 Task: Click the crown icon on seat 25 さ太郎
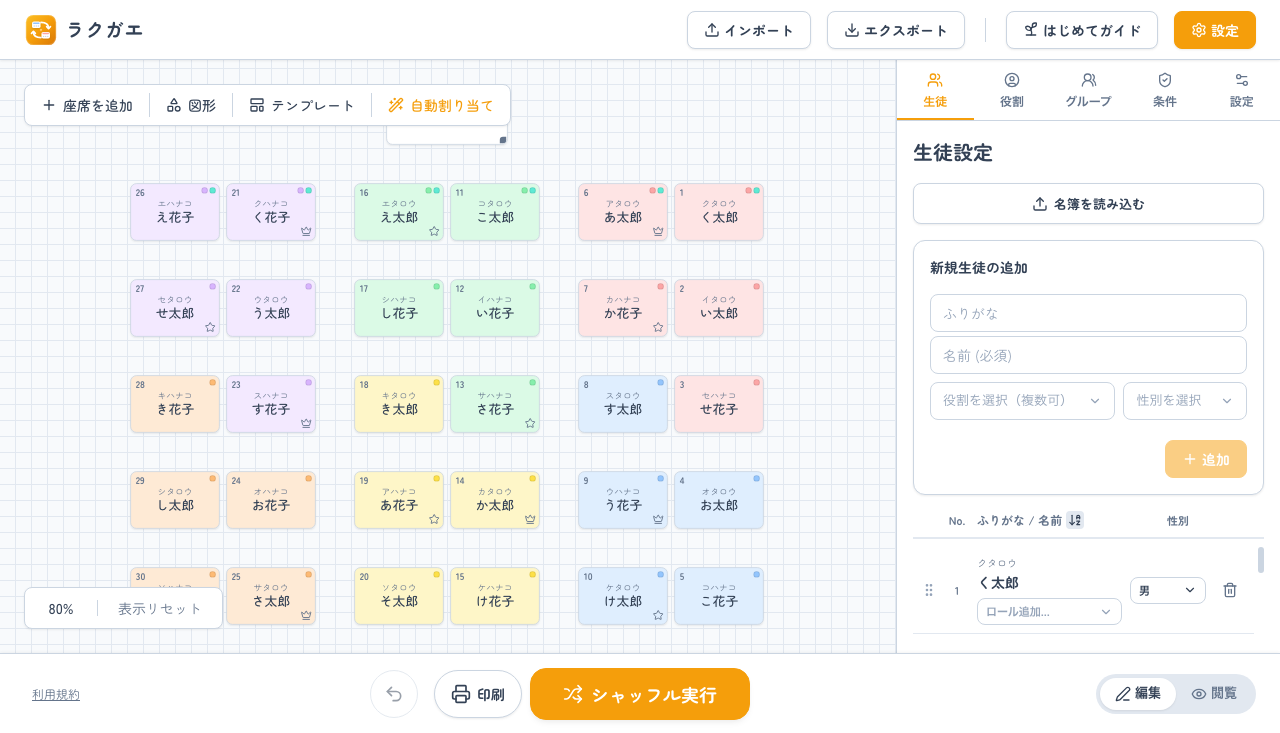(306, 615)
